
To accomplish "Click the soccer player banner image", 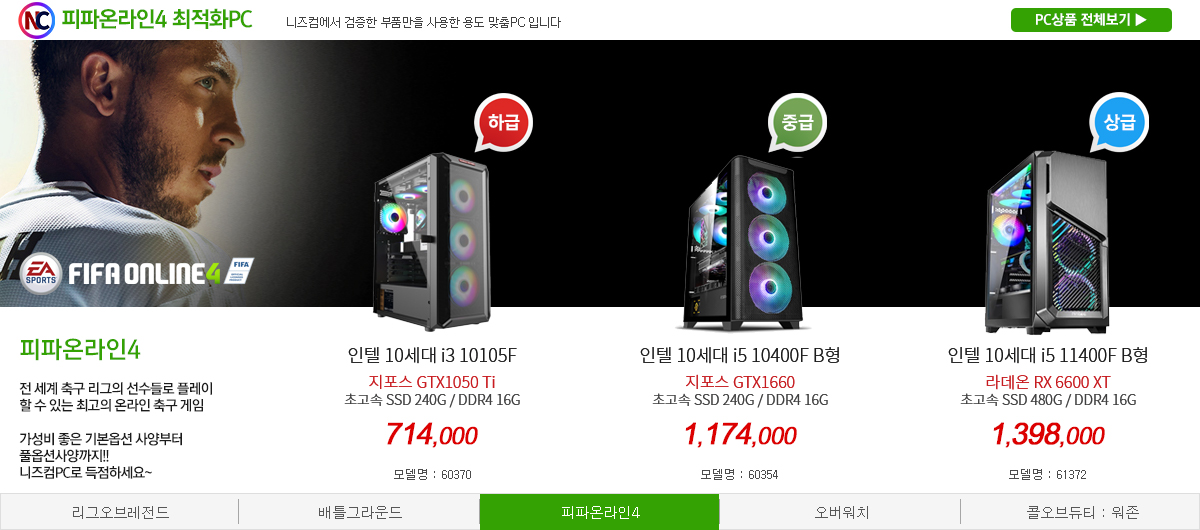I will pyautogui.click(x=160, y=173).
